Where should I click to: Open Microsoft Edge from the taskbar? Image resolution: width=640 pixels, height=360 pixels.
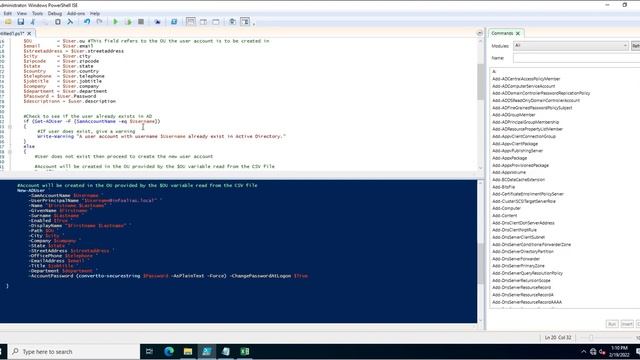point(169,351)
